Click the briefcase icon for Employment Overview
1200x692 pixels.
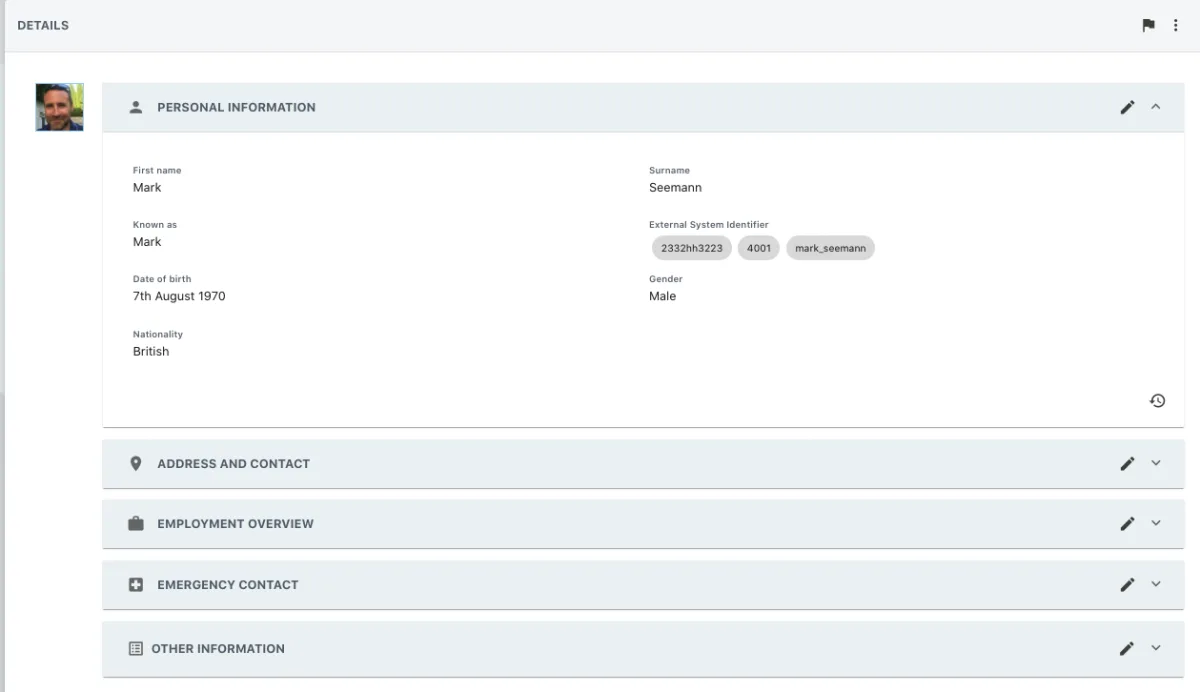pos(136,523)
